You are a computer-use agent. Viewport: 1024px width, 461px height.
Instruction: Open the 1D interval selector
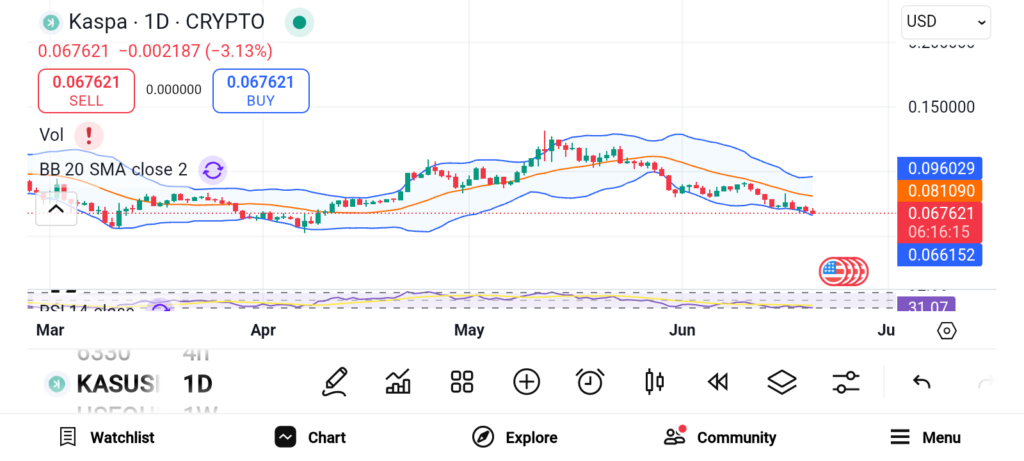click(x=198, y=384)
